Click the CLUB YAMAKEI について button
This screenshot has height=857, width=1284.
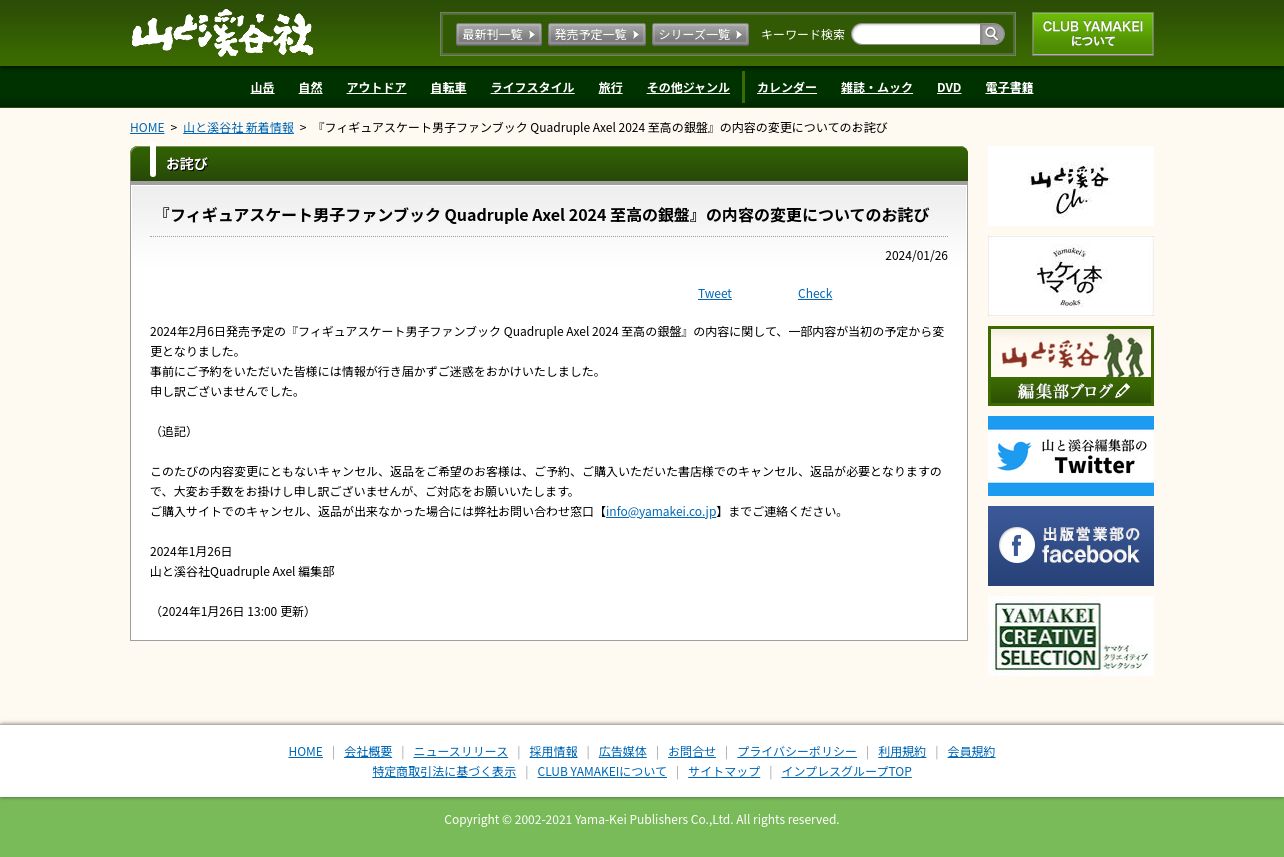click(1093, 34)
